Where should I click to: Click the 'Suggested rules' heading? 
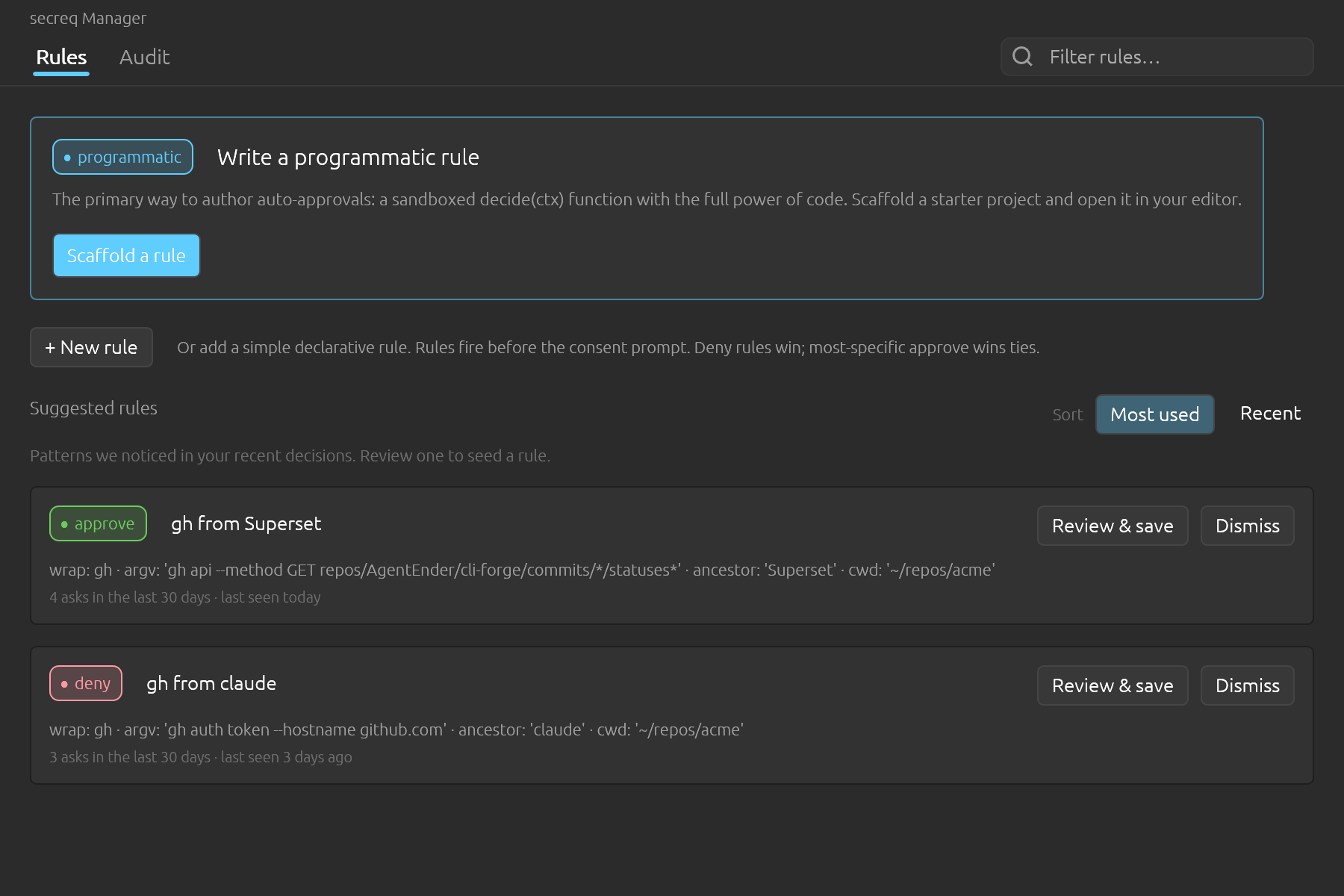[x=93, y=408]
